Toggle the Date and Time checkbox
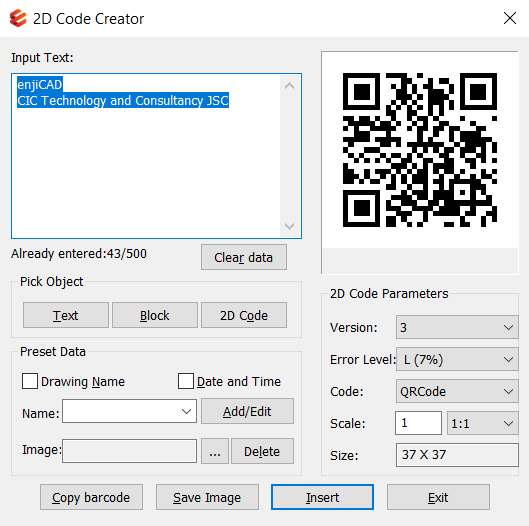529x526 pixels. [186, 381]
